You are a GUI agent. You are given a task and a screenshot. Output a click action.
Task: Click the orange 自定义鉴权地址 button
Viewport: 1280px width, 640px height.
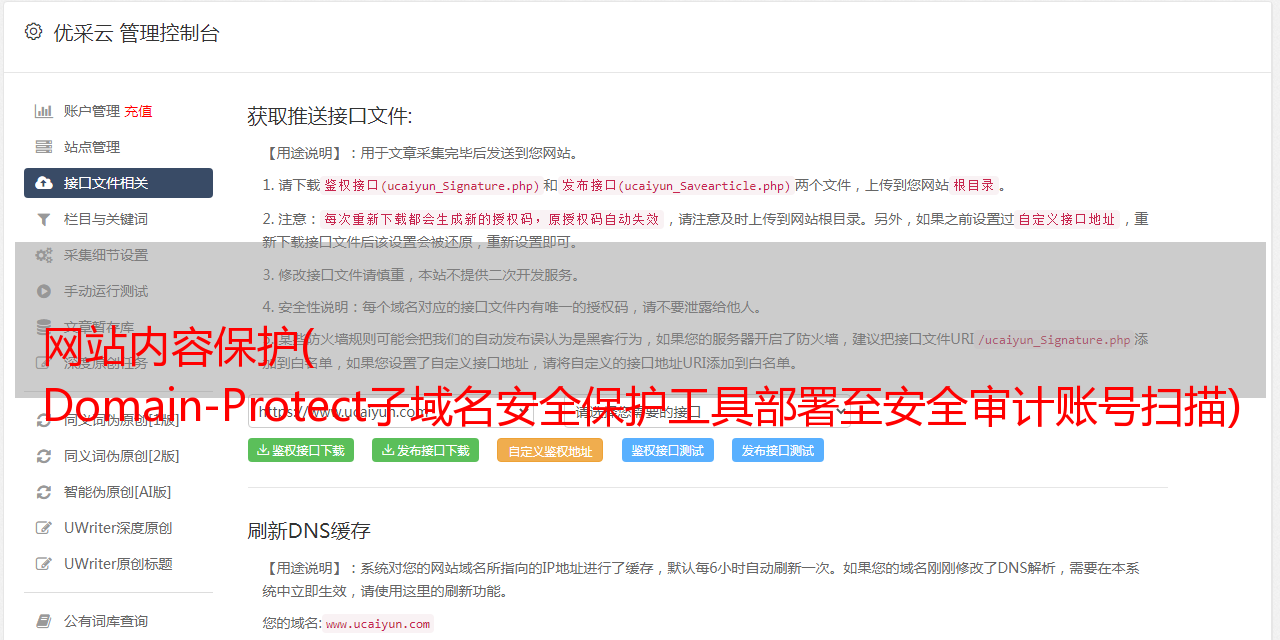pyautogui.click(x=550, y=450)
